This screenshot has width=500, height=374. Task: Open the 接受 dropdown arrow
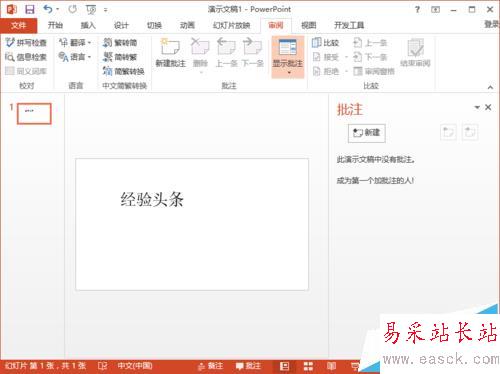pyautogui.click(x=346, y=57)
